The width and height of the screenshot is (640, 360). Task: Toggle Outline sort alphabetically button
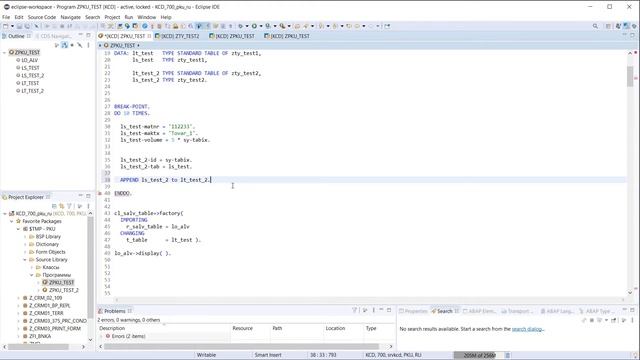(64, 45)
